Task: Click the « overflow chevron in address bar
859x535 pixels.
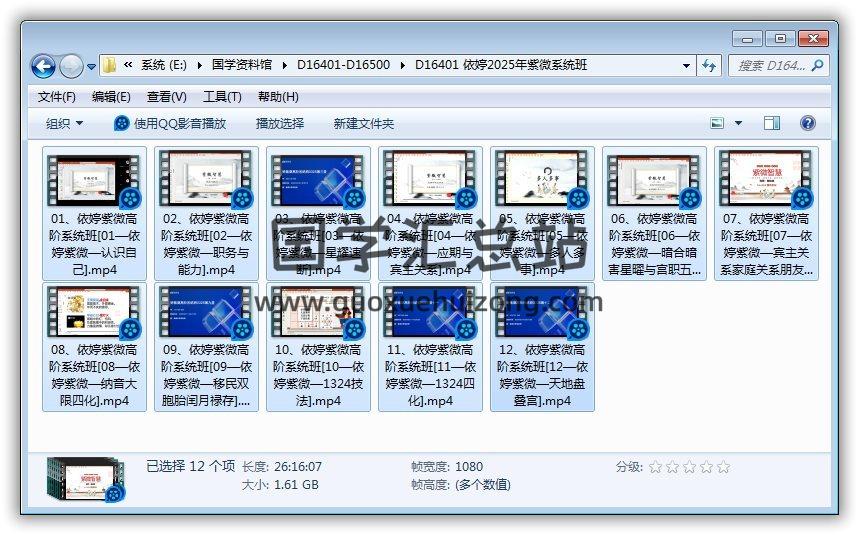Action: click(x=128, y=65)
